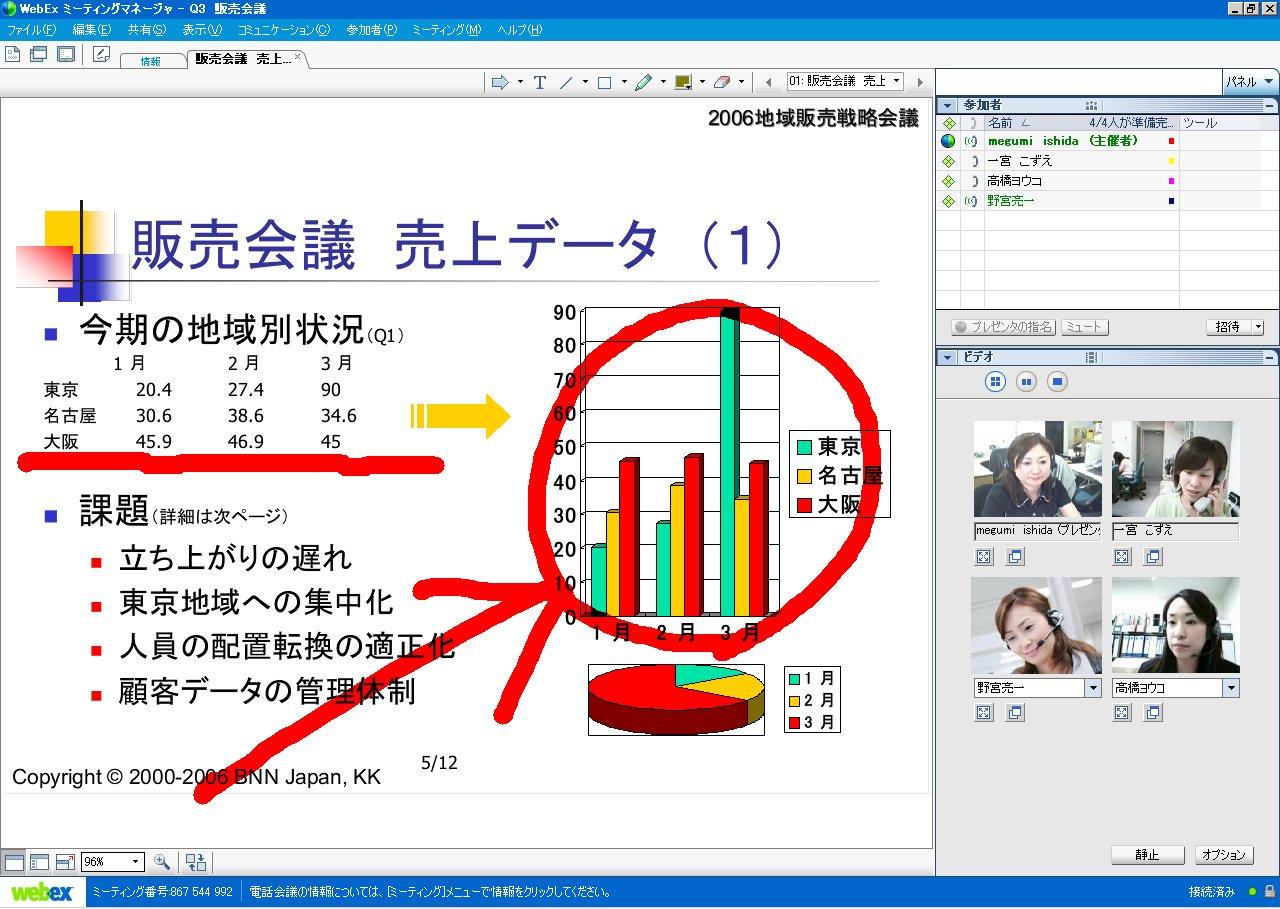Choose the Rectangle shape tool

604,82
